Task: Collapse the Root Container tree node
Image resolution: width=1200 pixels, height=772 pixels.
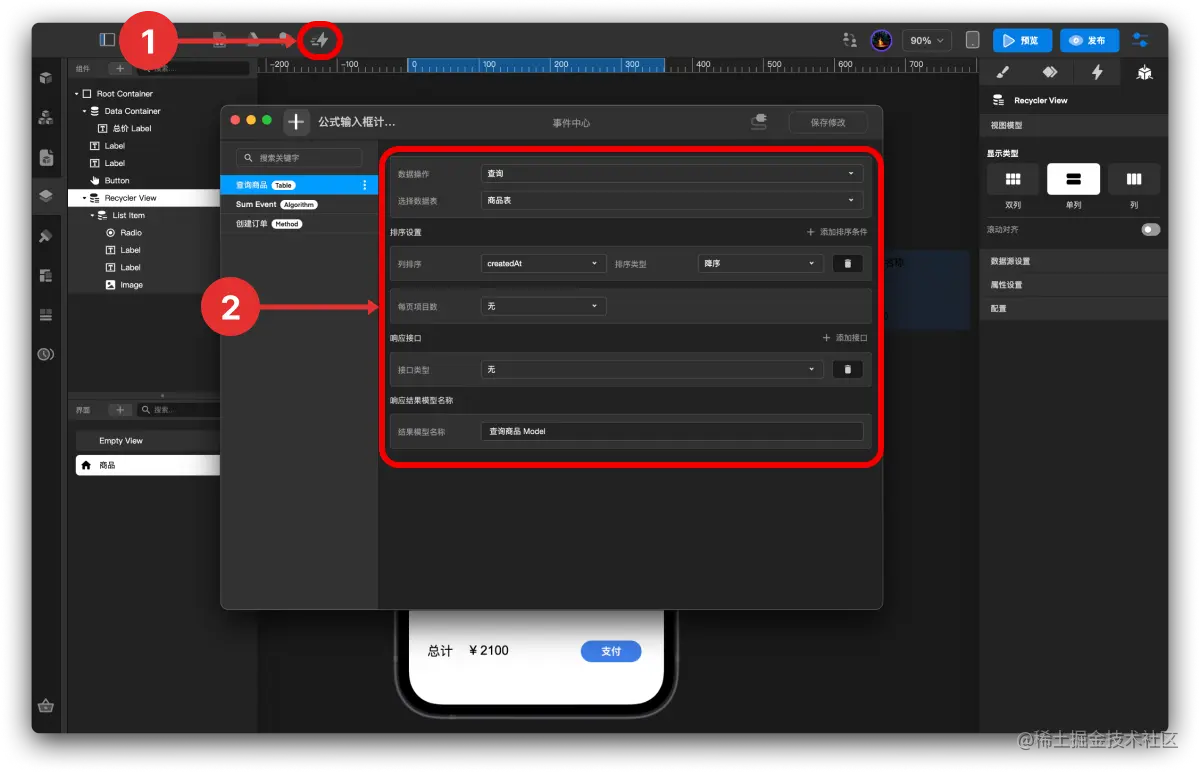Action: tap(76, 93)
